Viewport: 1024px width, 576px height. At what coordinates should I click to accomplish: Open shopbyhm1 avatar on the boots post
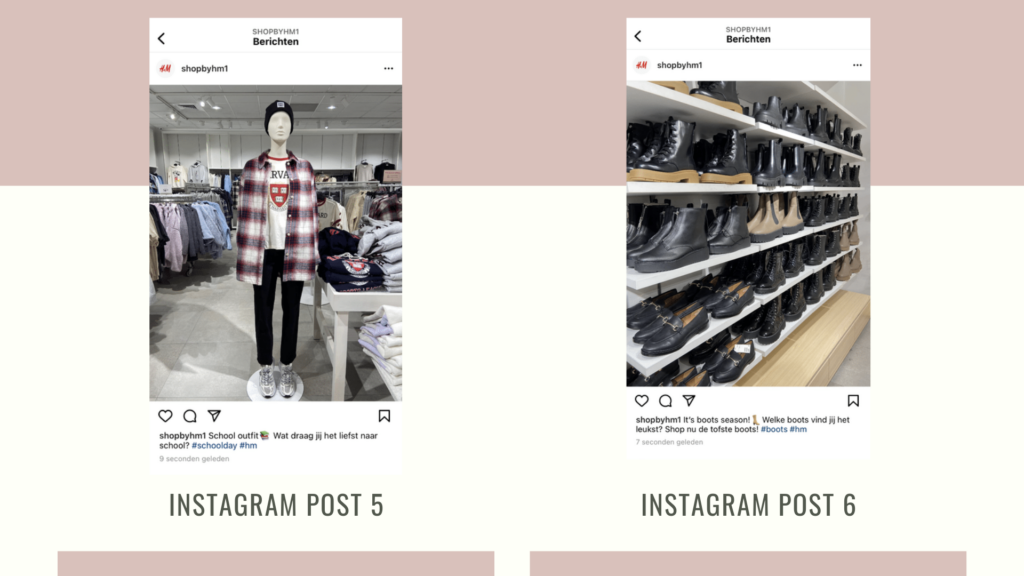click(641, 65)
